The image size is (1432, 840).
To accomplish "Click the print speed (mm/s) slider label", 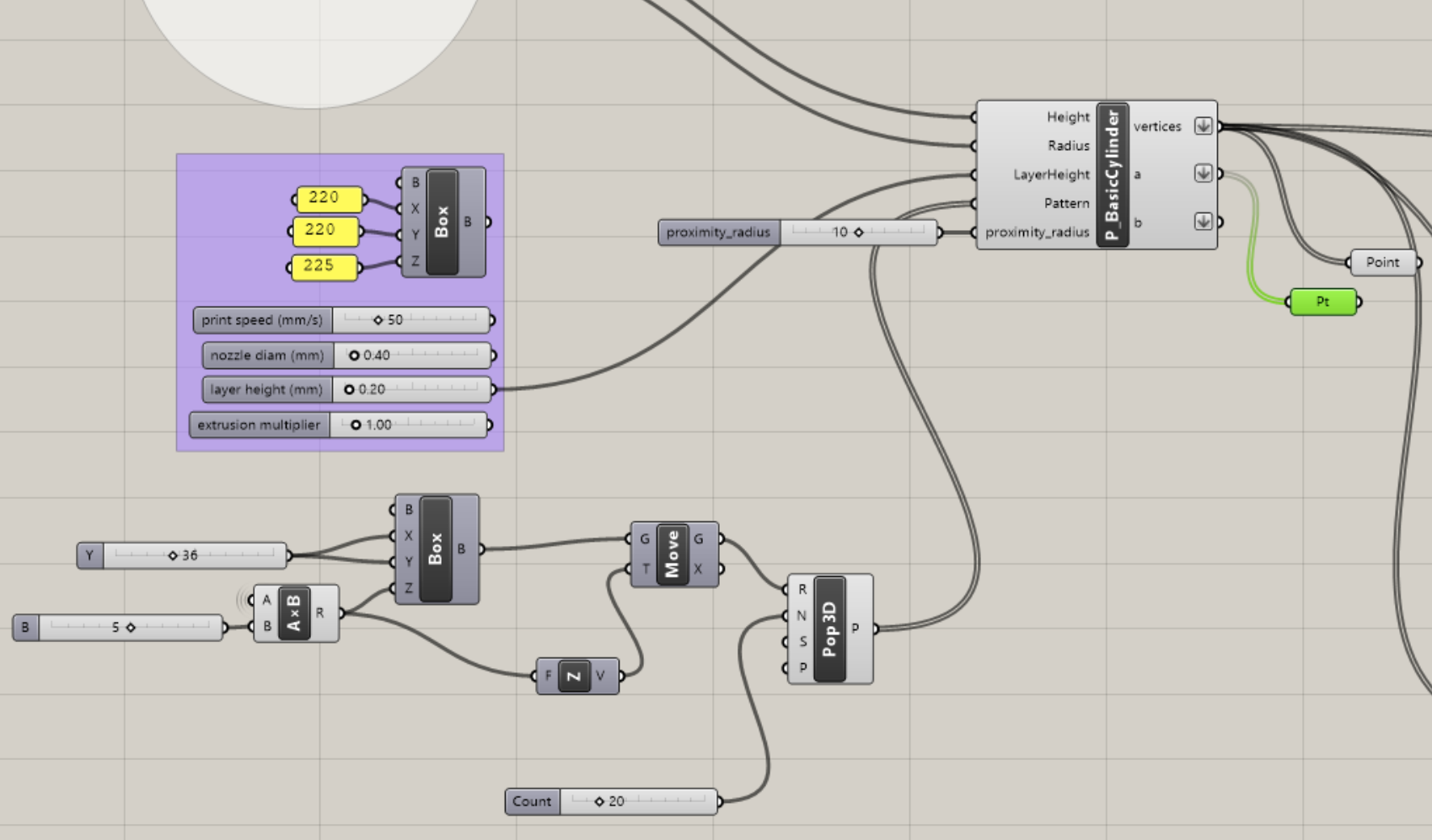I will click(262, 320).
